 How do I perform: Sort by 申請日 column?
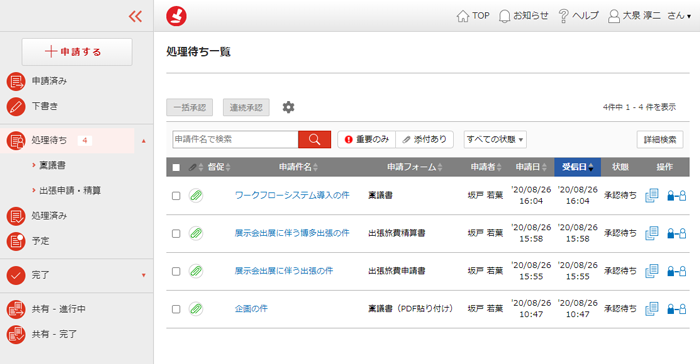[x=531, y=167]
